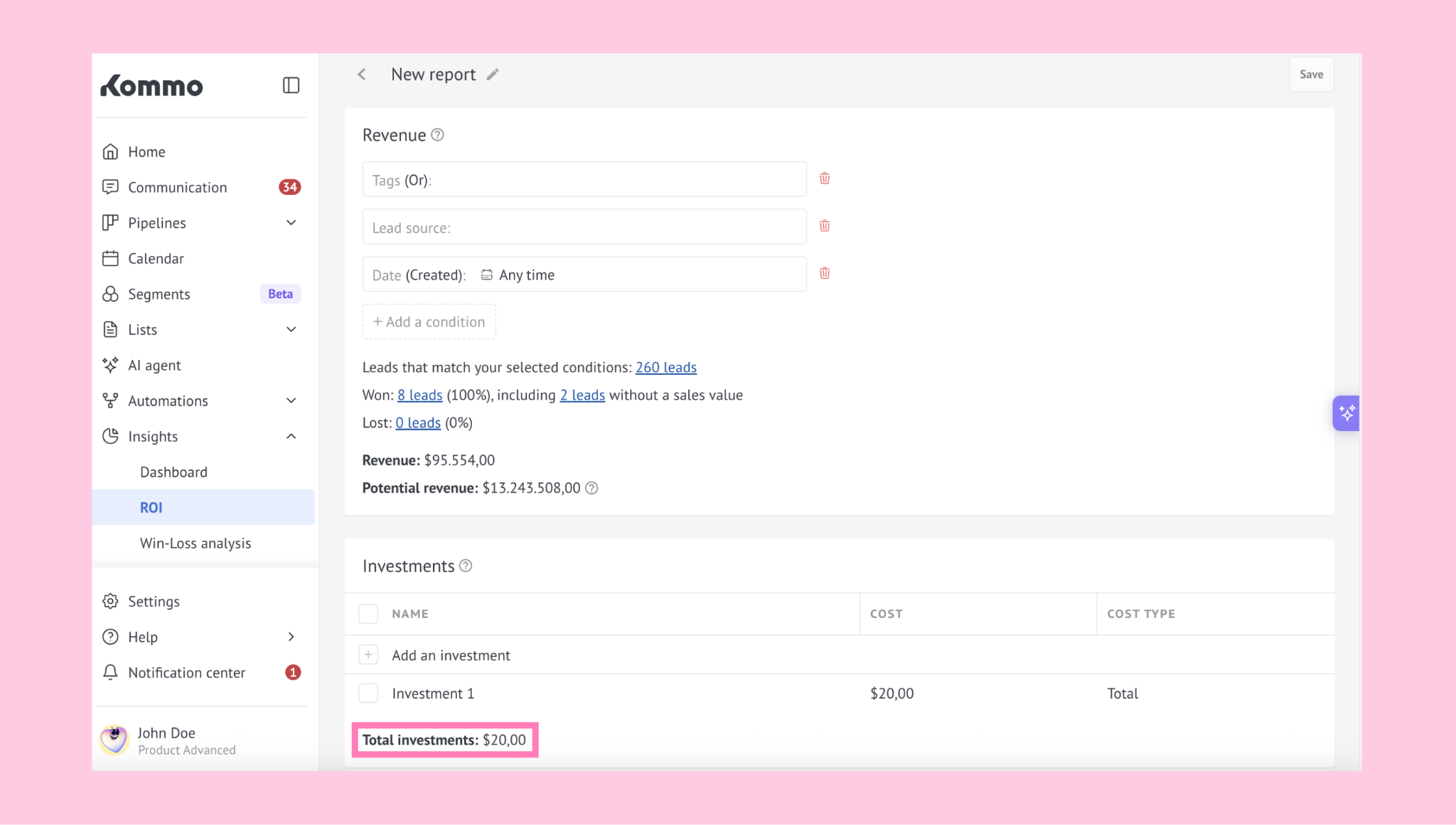This screenshot has width=1456, height=825.
Task: Open the 0 leads lost link
Action: click(x=418, y=423)
